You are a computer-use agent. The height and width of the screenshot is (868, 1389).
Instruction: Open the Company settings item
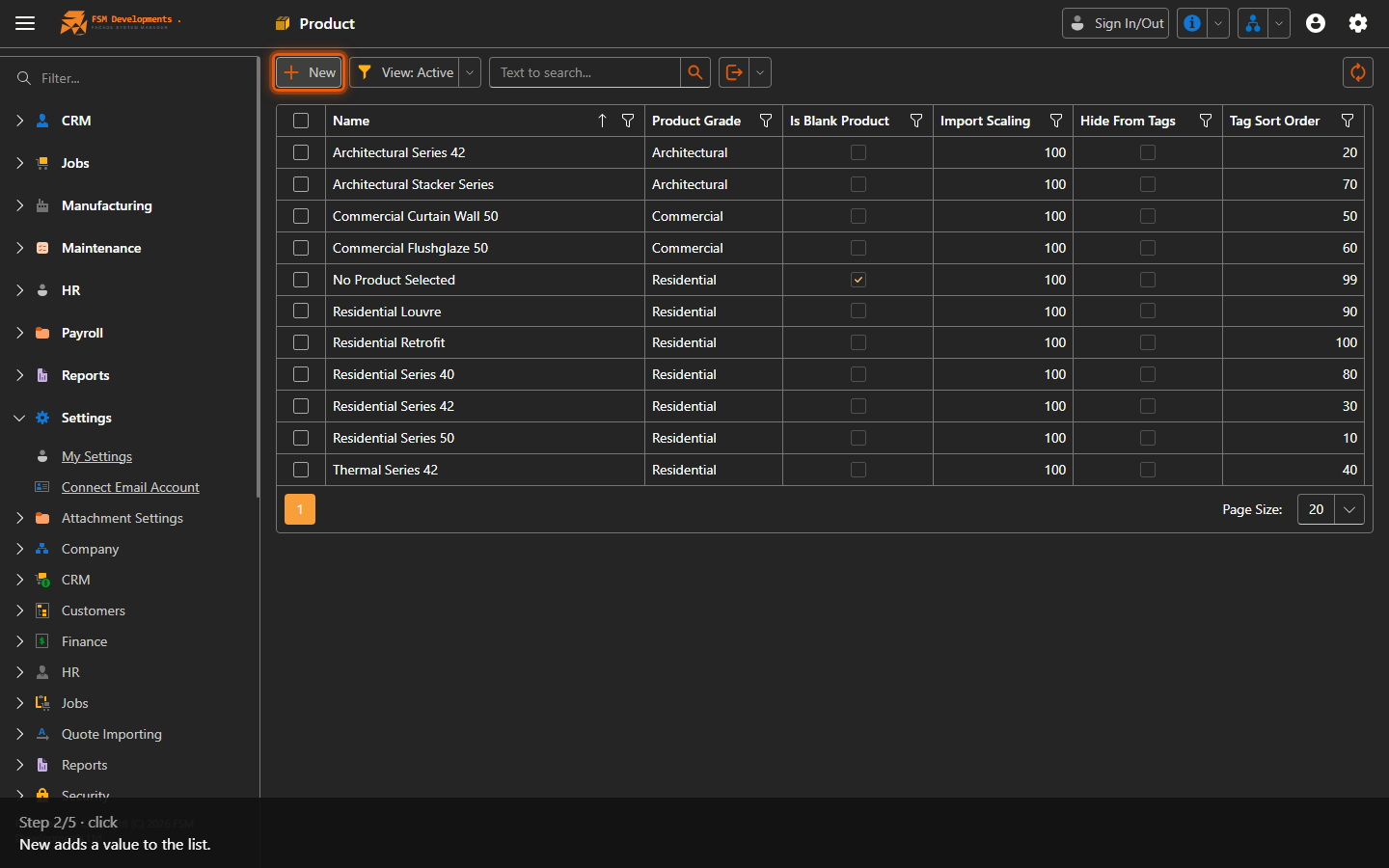pyautogui.click(x=90, y=549)
